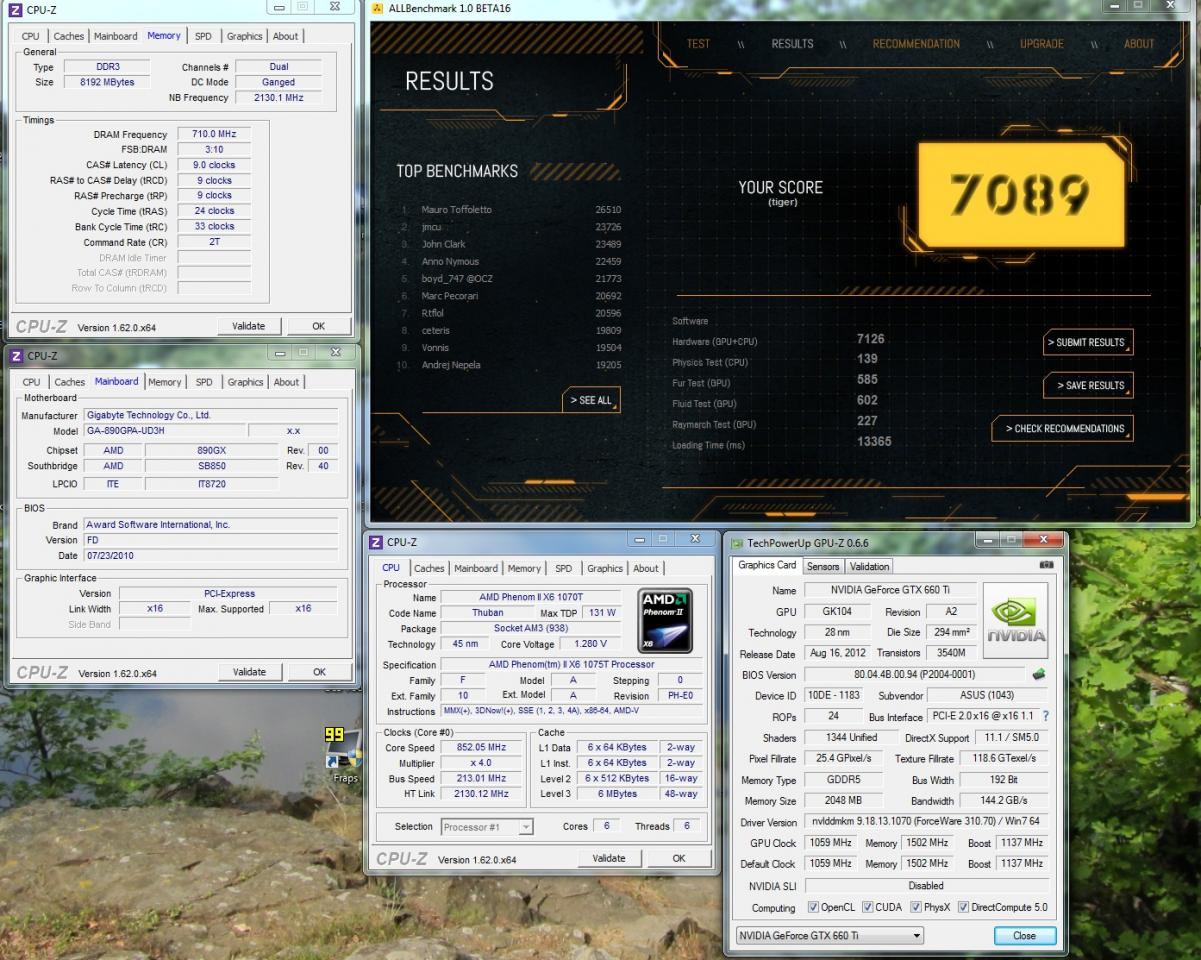Screen dimensions: 1201x960
Task: Switch to Validation tab in GPU-Z
Action: 869,566
